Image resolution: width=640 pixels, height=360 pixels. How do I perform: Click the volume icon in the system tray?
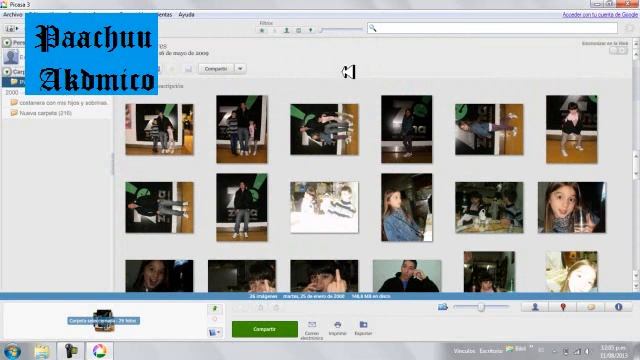coord(587,351)
